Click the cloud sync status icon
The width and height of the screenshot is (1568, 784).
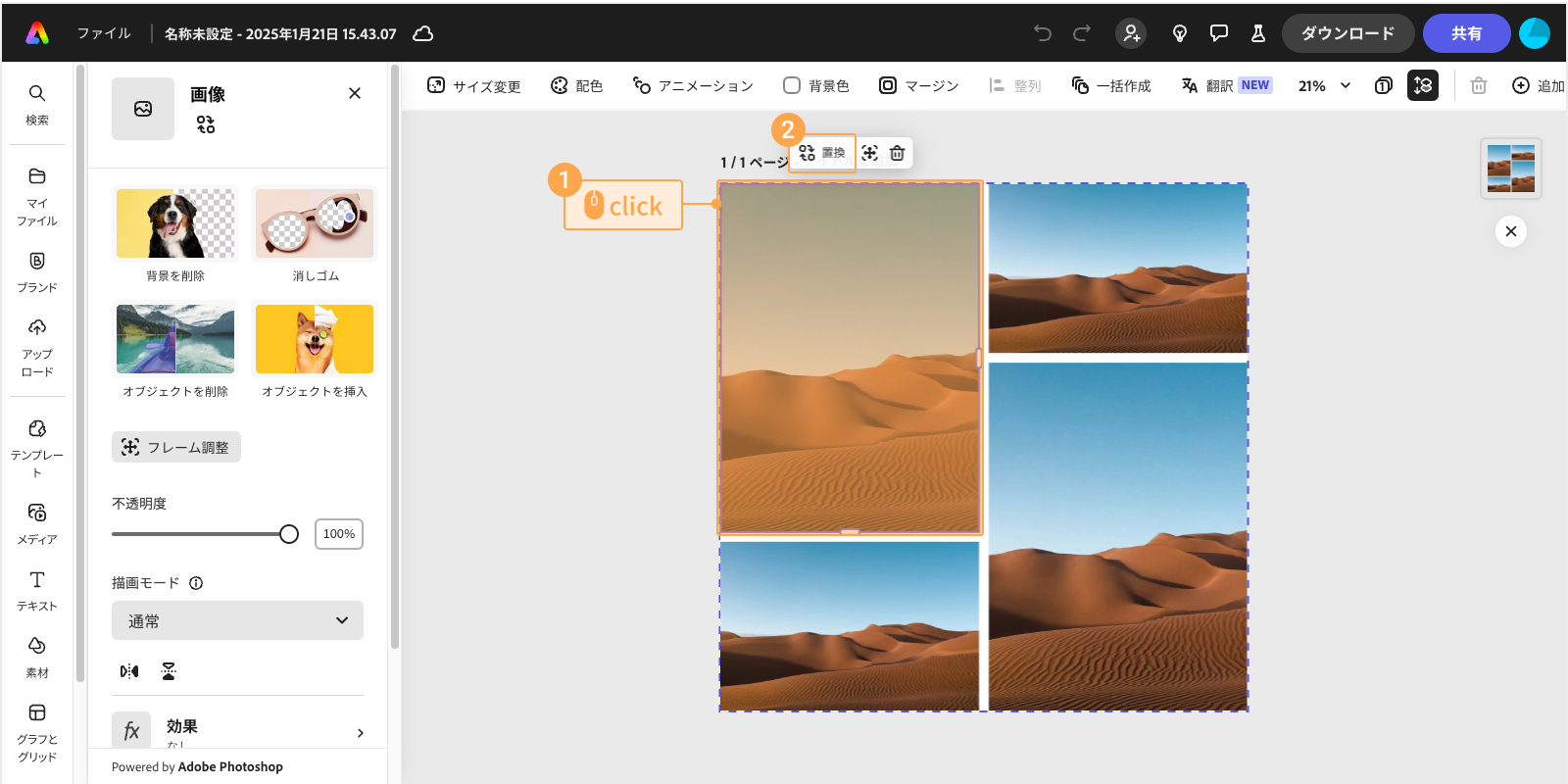pyautogui.click(x=423, y=33)
